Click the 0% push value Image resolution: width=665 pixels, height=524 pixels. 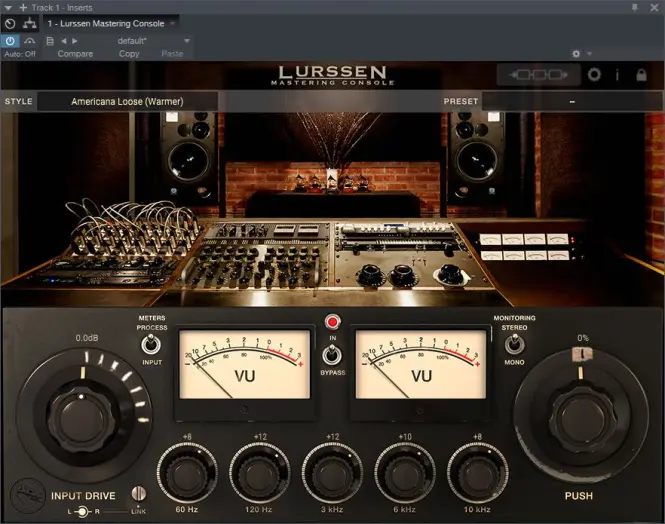point(583,338)
